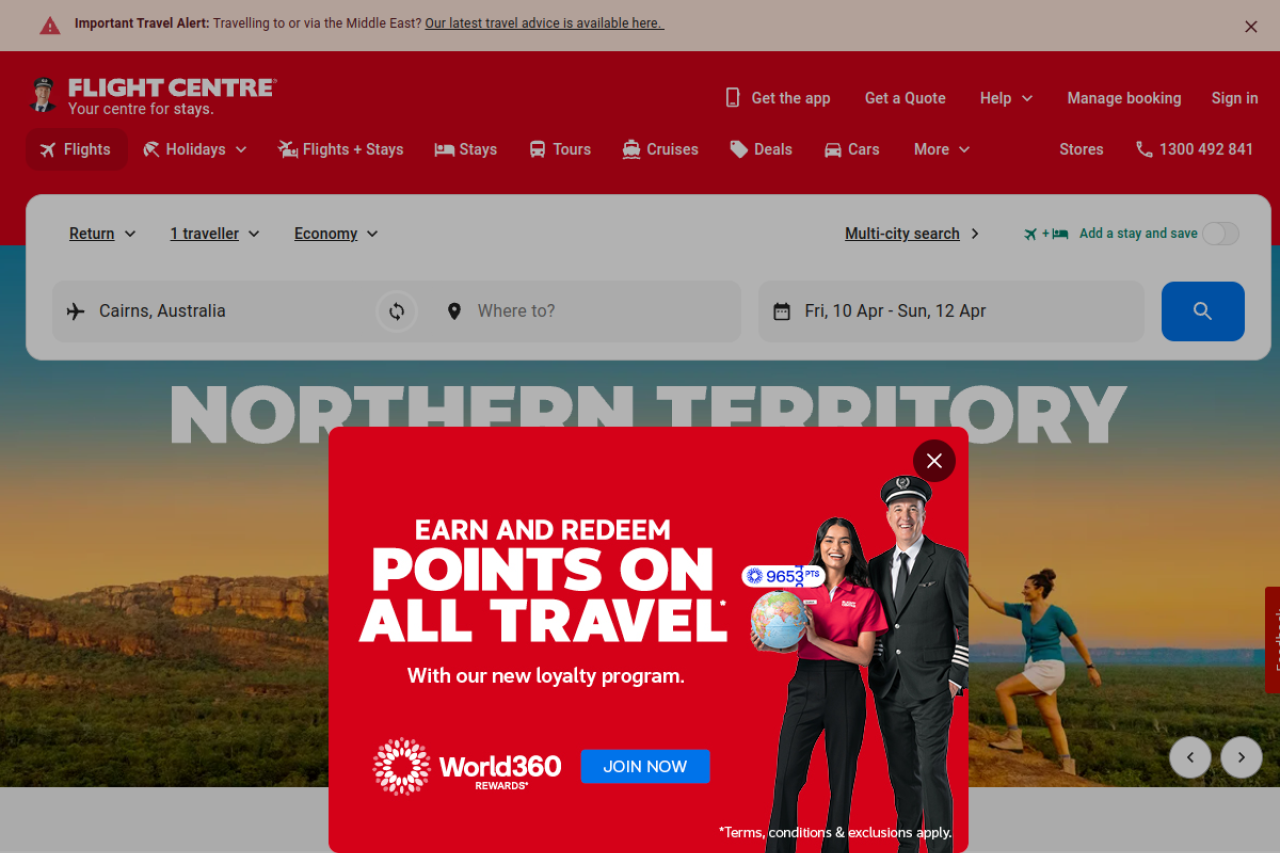Click the Flight Centre captain logo
This screenshot has height=853, width=1280.
tap(42, 95)
